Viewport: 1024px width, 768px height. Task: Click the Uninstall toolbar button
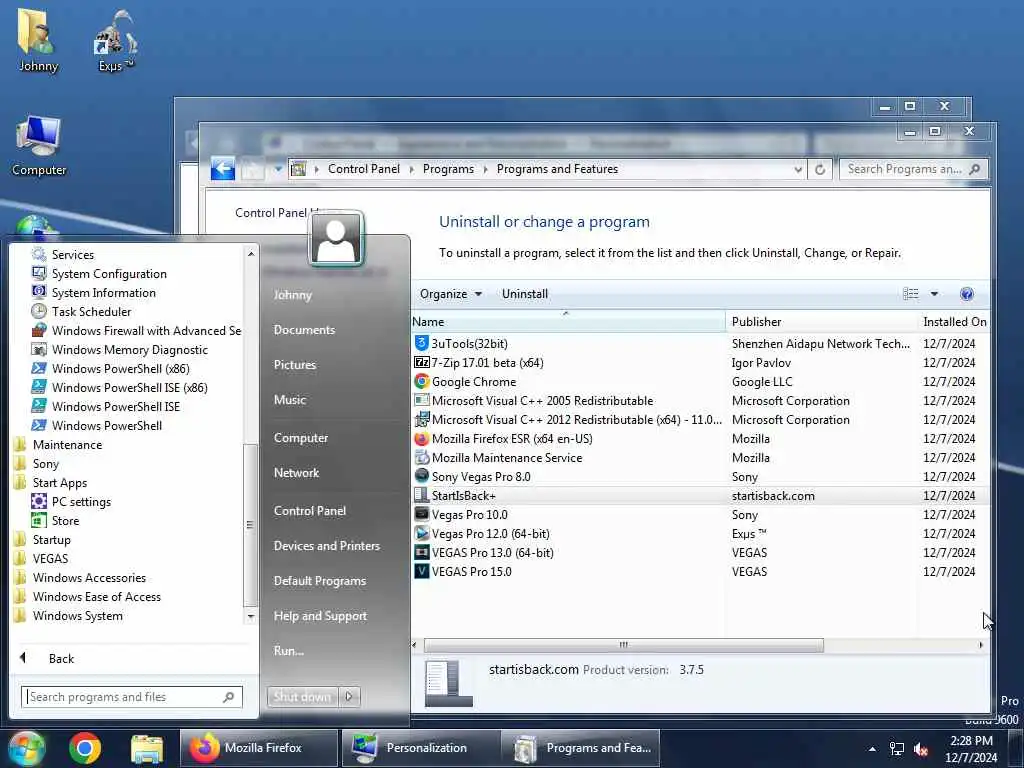point(524,294)
